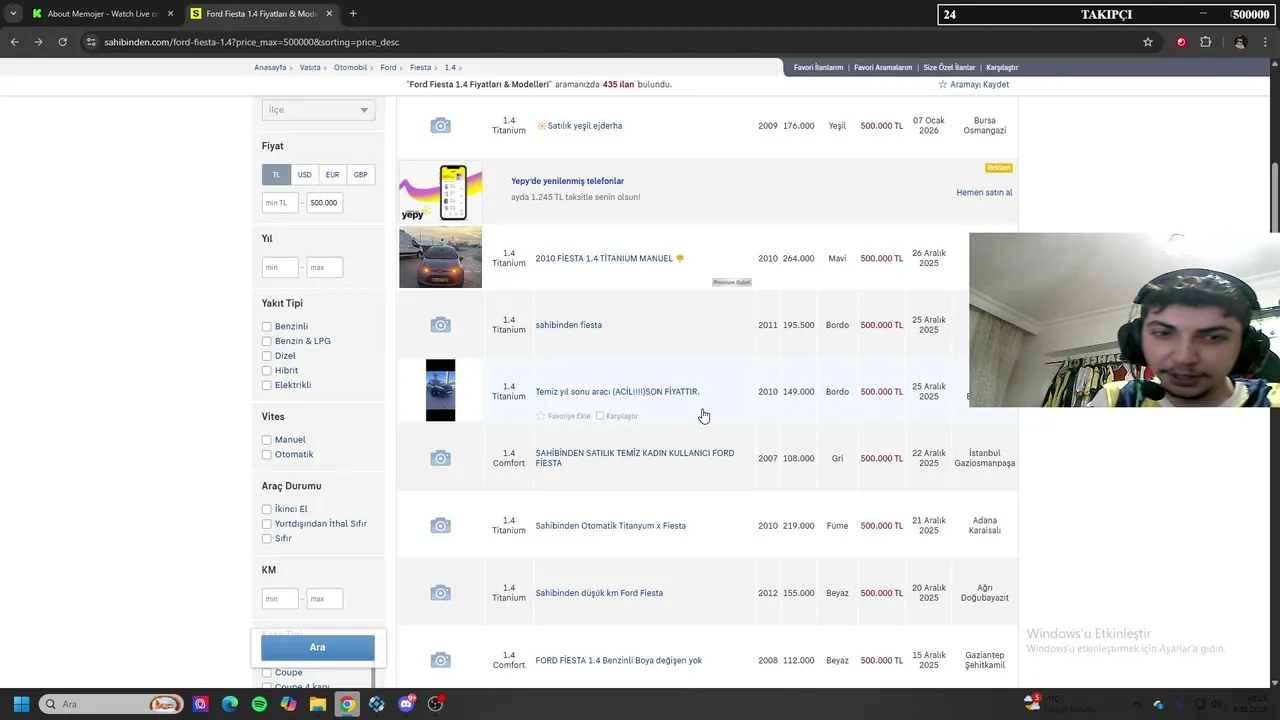The height and width of the screenshot is (720, 1280).
Task: Check the Manuel transmission box
Action: (266, 440)
